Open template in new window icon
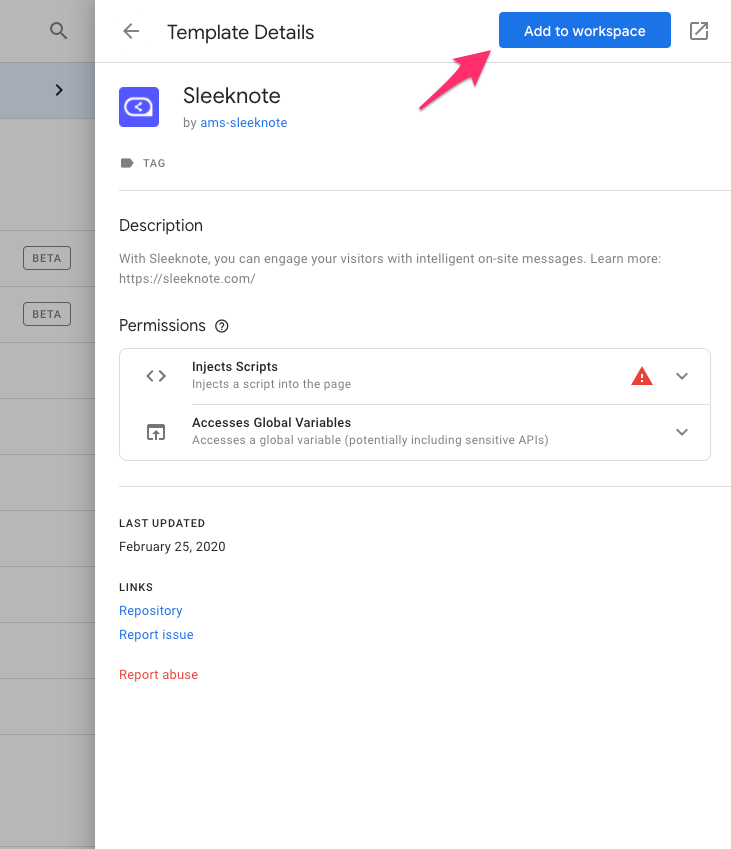This screenshot has width=731, height=849. pyautogui.click(x=699, y=31)
